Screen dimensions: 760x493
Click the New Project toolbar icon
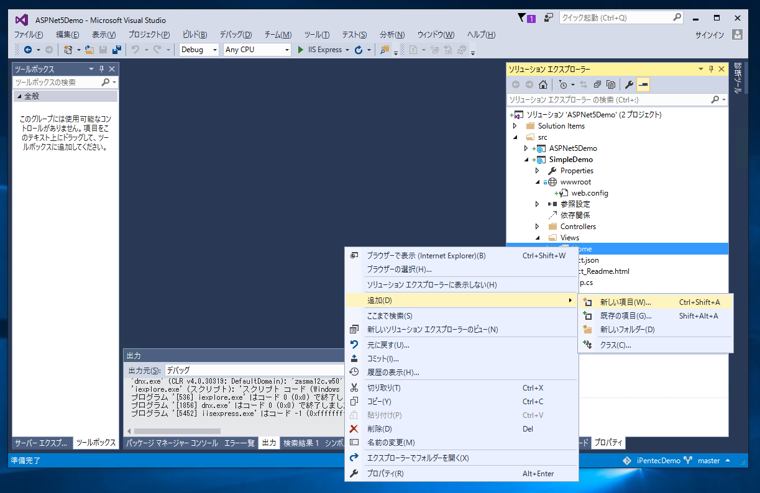coord(68,49)
